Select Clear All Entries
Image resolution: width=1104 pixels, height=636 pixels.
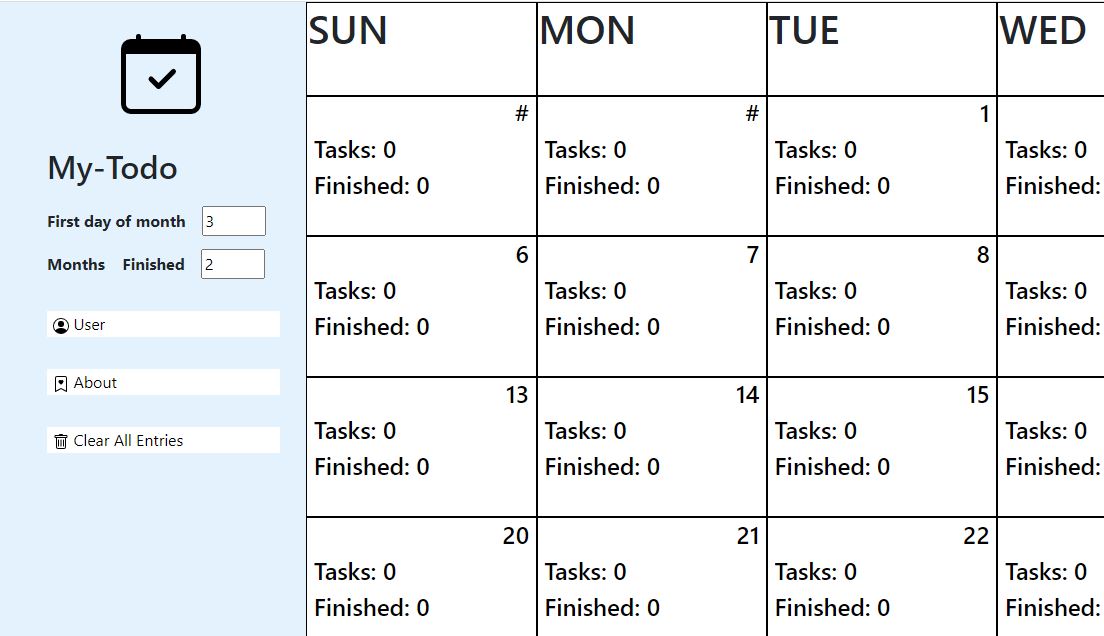click(x=163, y=439)
